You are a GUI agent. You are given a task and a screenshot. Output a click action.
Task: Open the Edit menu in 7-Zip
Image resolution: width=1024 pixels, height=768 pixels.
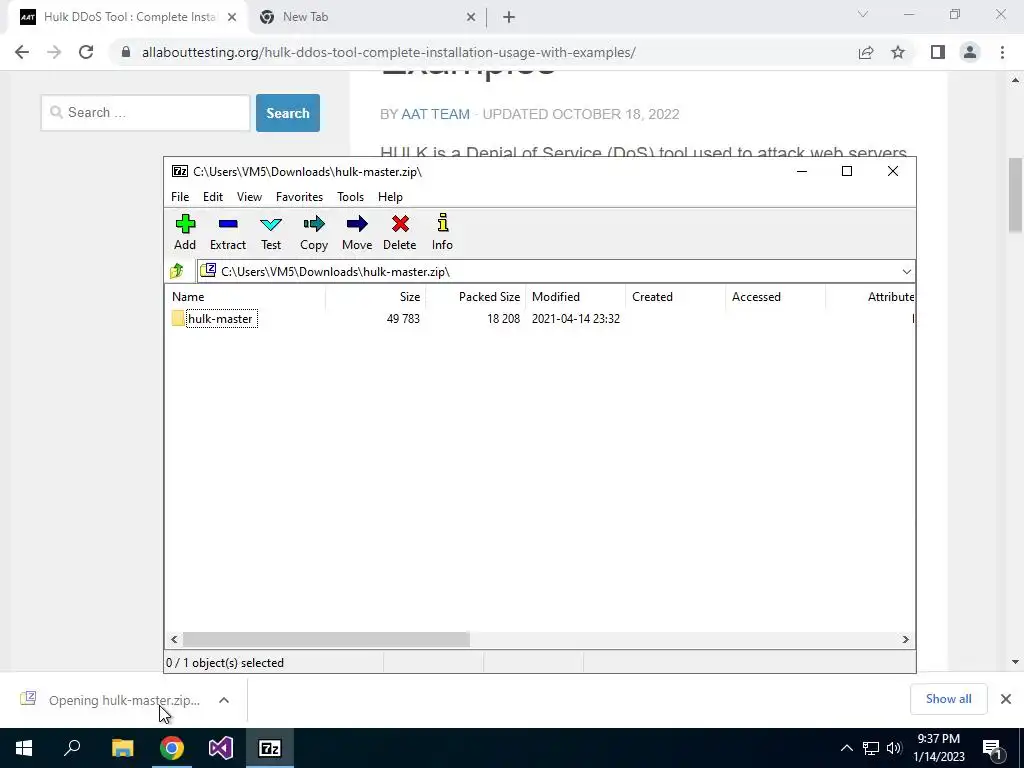[213, 197]
